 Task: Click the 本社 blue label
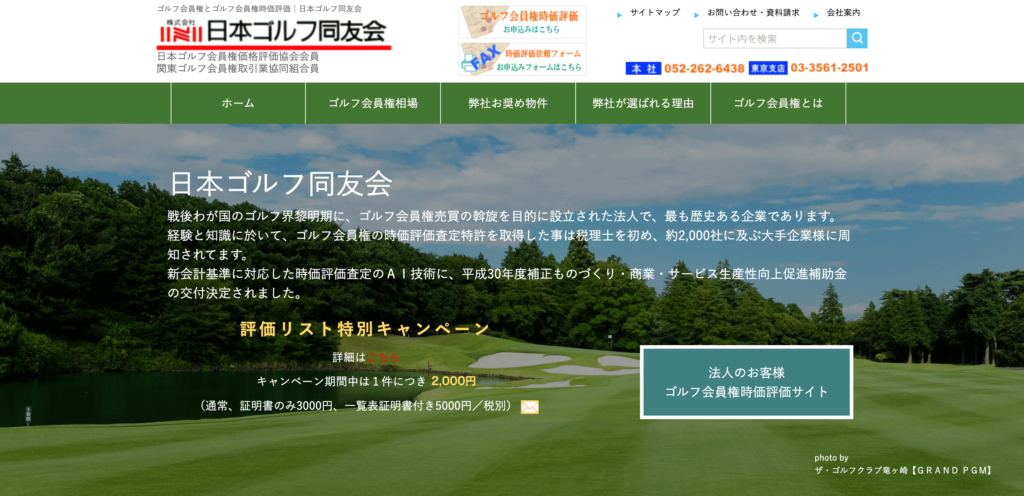(x=644, y=69)
